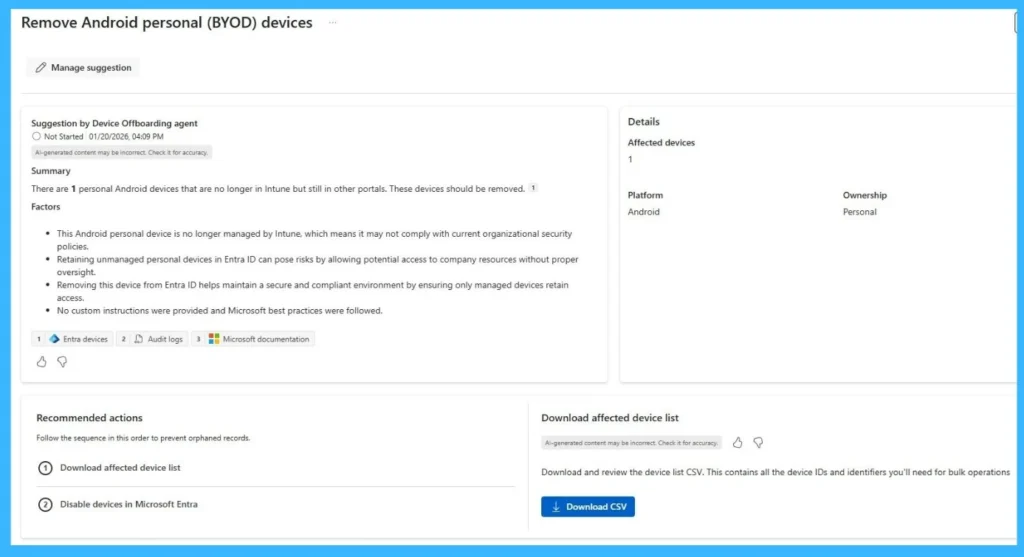Click the Ownership value Personal
This screenshot has height=557, width=1024.
pyautogui.click(x=859, y=212)
